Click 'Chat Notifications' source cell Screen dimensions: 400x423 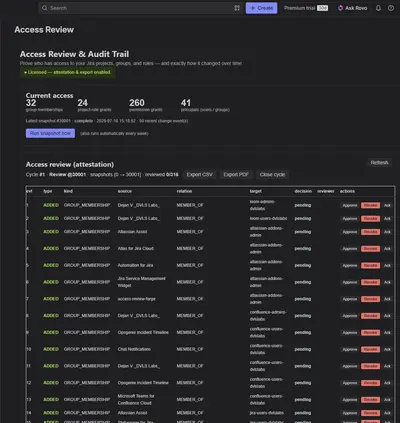tap(134, 349)
